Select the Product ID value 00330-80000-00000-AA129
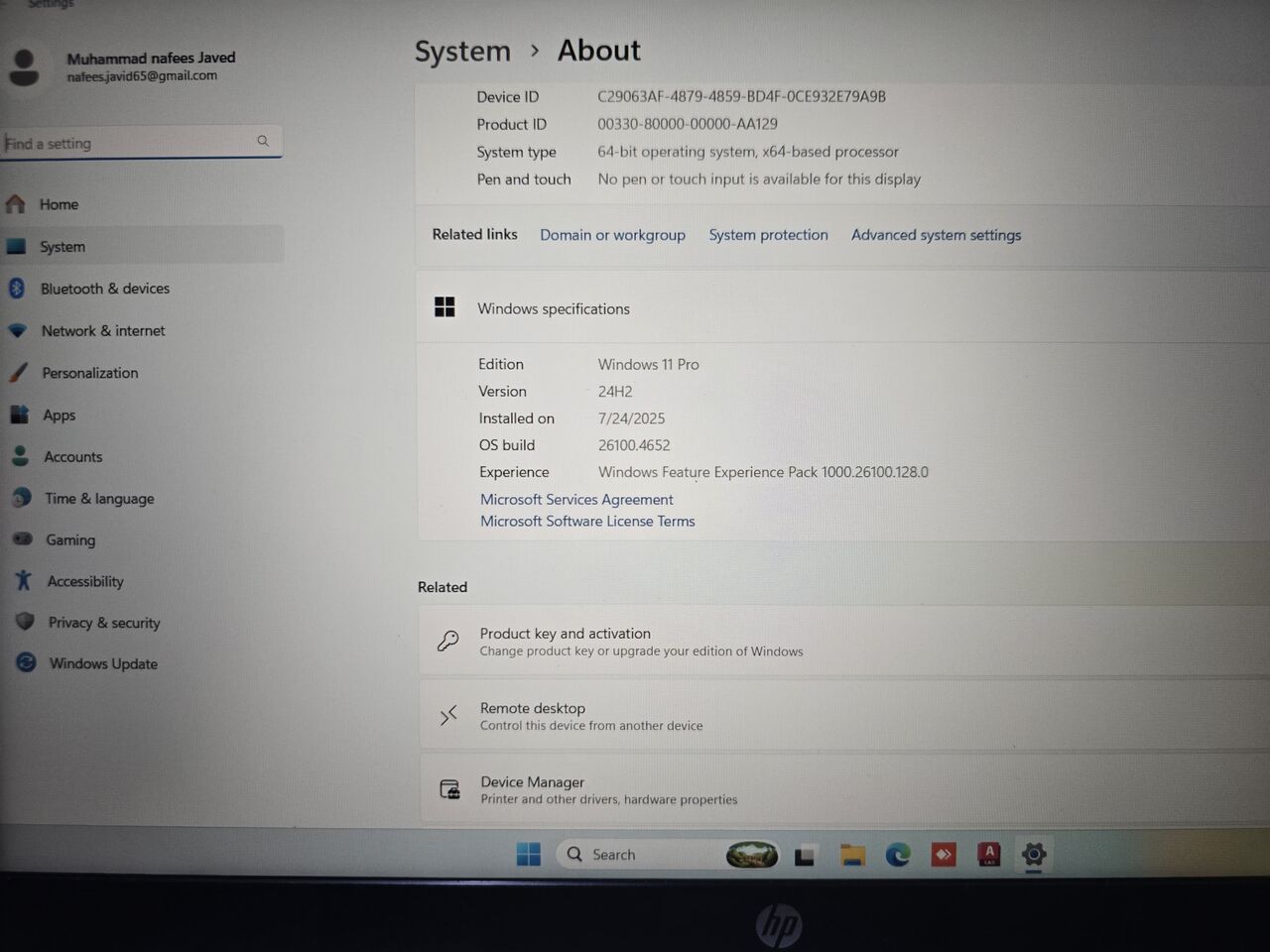 [x=688, y=124]
